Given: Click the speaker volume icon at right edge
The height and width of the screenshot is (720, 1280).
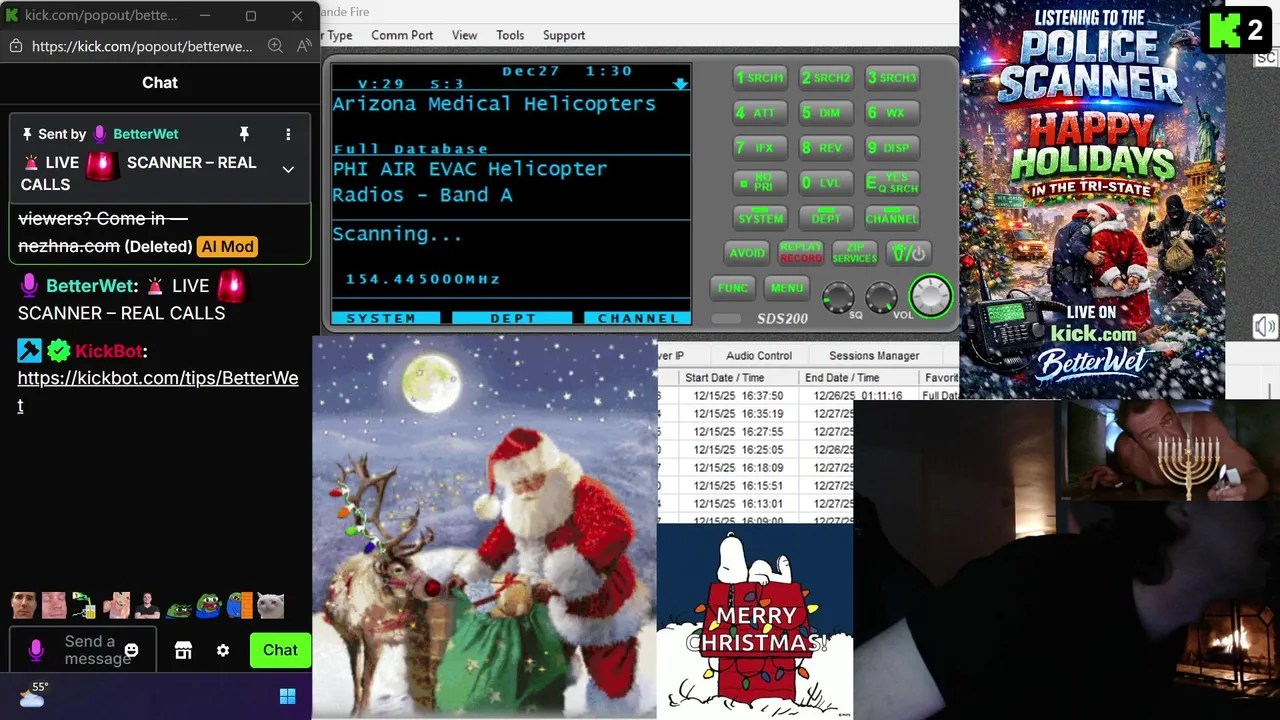Looking at the screenshot, I should pyautogui.click(x=1265, y=327).
